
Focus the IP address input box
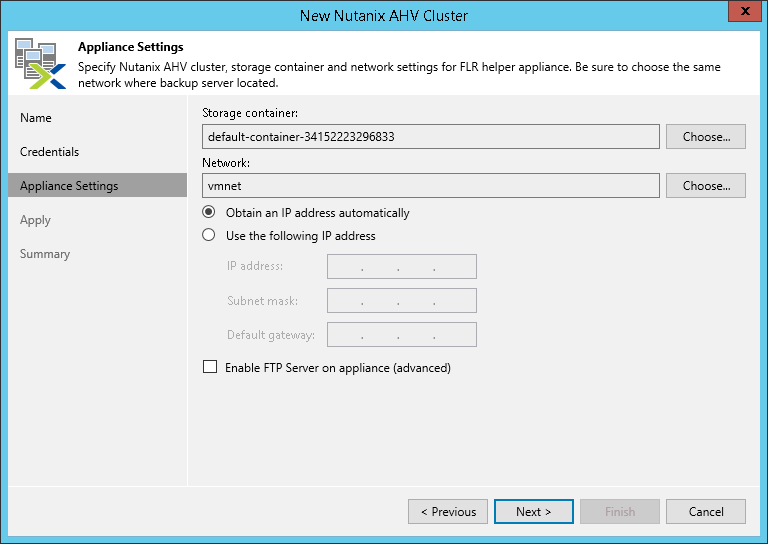pyautogui.click(x=401, y=266)
